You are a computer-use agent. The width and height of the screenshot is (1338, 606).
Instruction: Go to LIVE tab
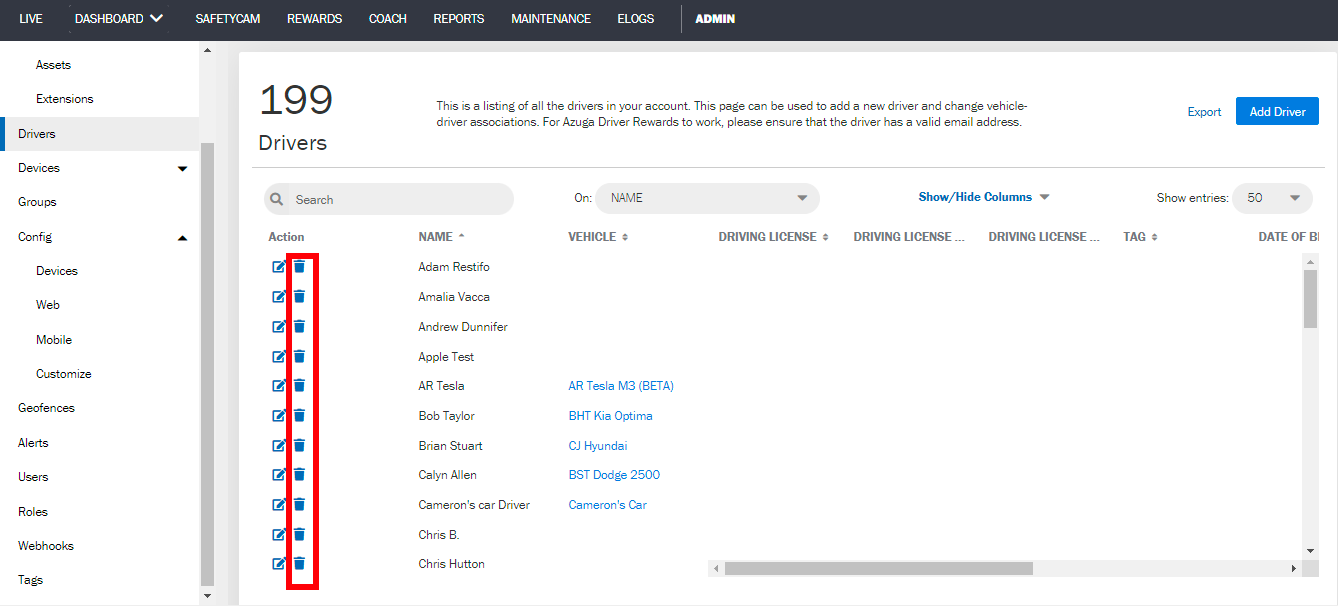[x=31, y=19]
